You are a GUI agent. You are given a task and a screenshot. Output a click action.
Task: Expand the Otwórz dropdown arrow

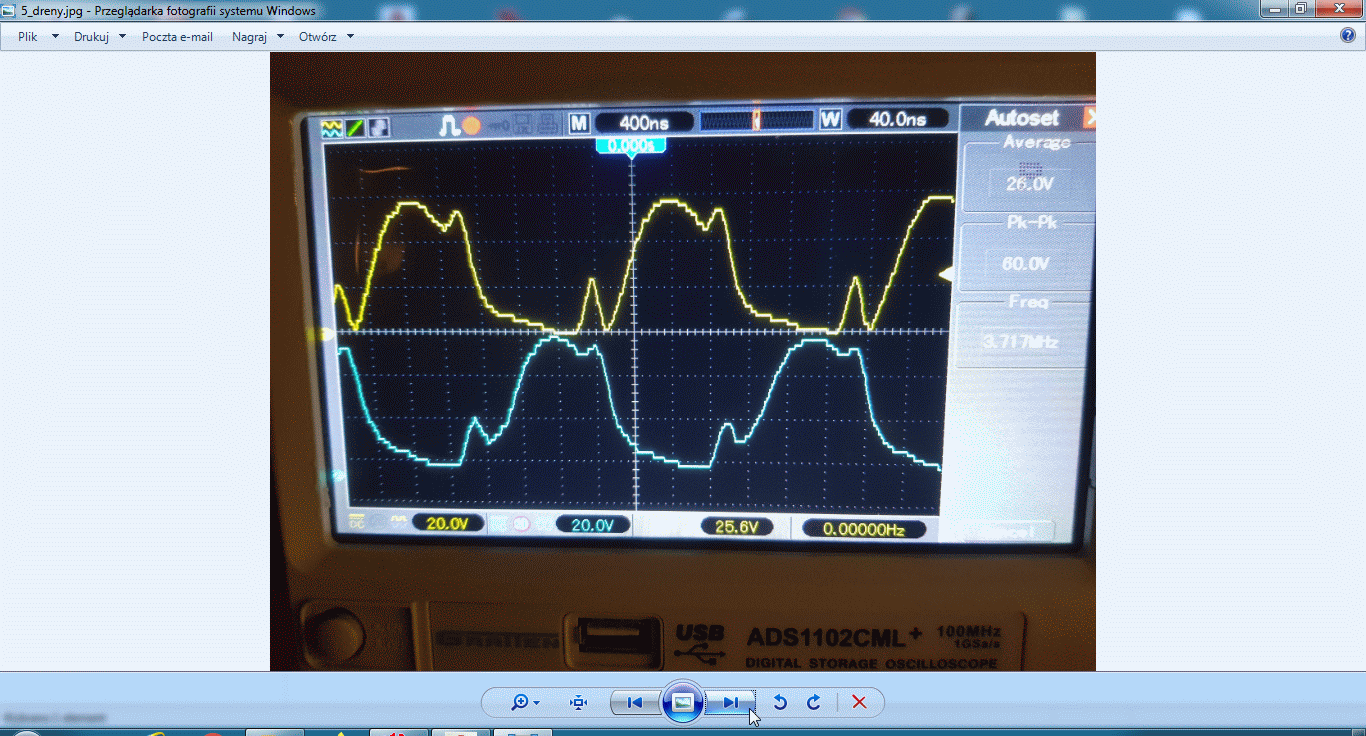[350, 37]
